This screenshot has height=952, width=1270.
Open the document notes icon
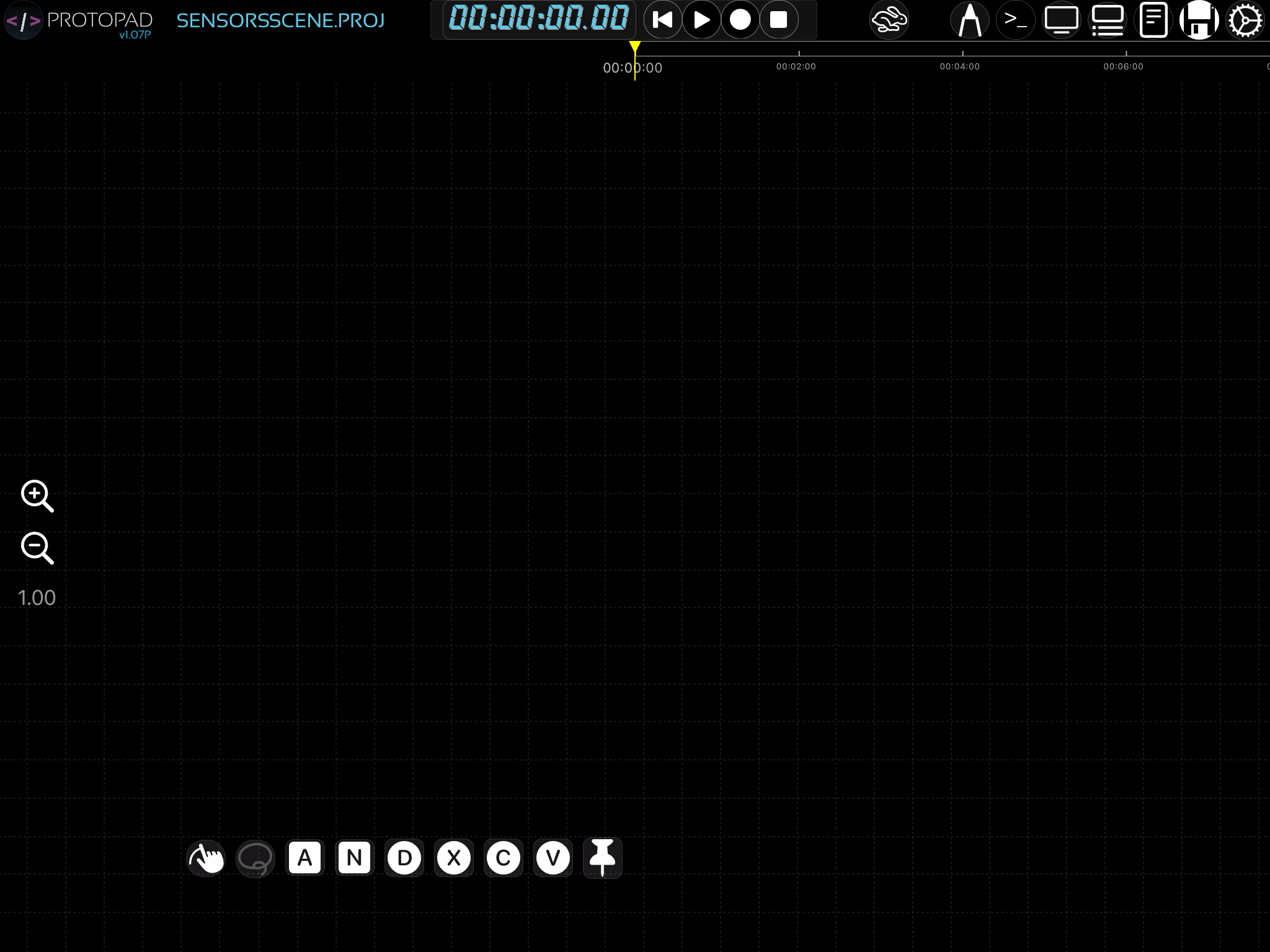click(x=1153, y=20)
